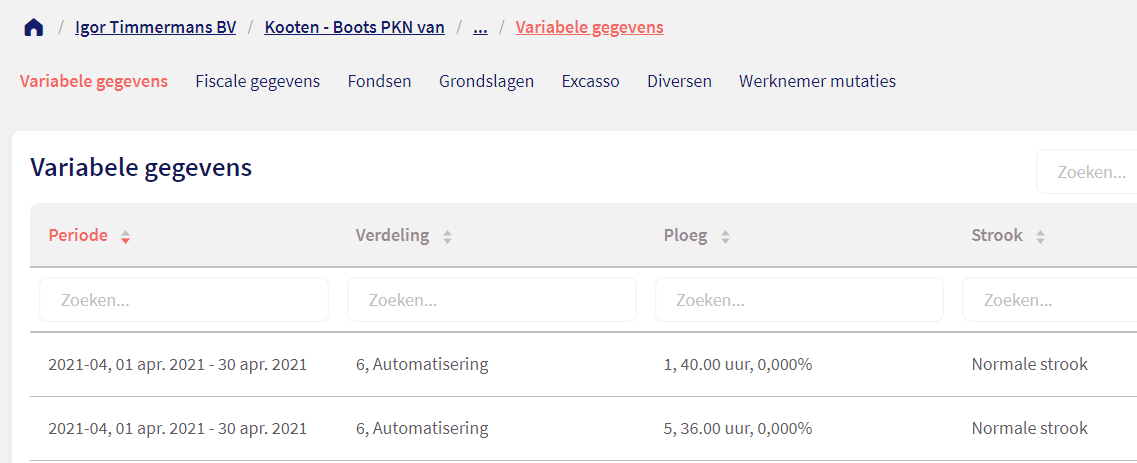Image resolution: width=1137 pixels, height=463 pixels.
Task: Open Igor Timmermans BV breadcrumb link
Action: click(155, 28)
